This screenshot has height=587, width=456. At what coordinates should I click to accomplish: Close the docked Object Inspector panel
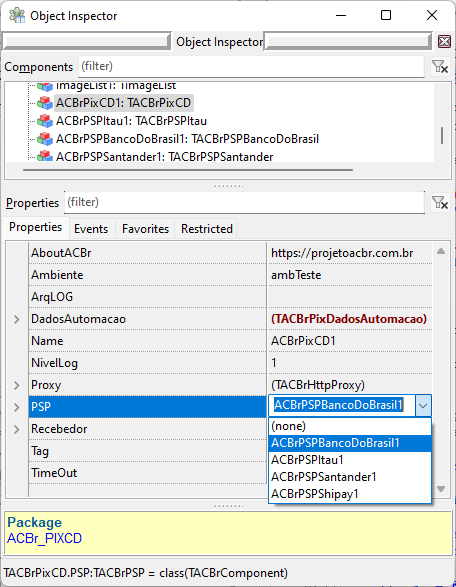[x=444, y=41]
